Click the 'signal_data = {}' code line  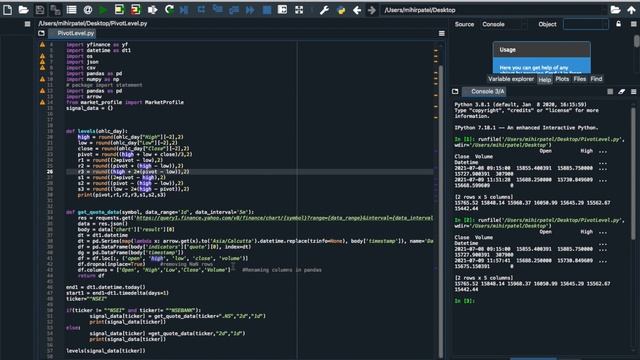tap(89, 108)
